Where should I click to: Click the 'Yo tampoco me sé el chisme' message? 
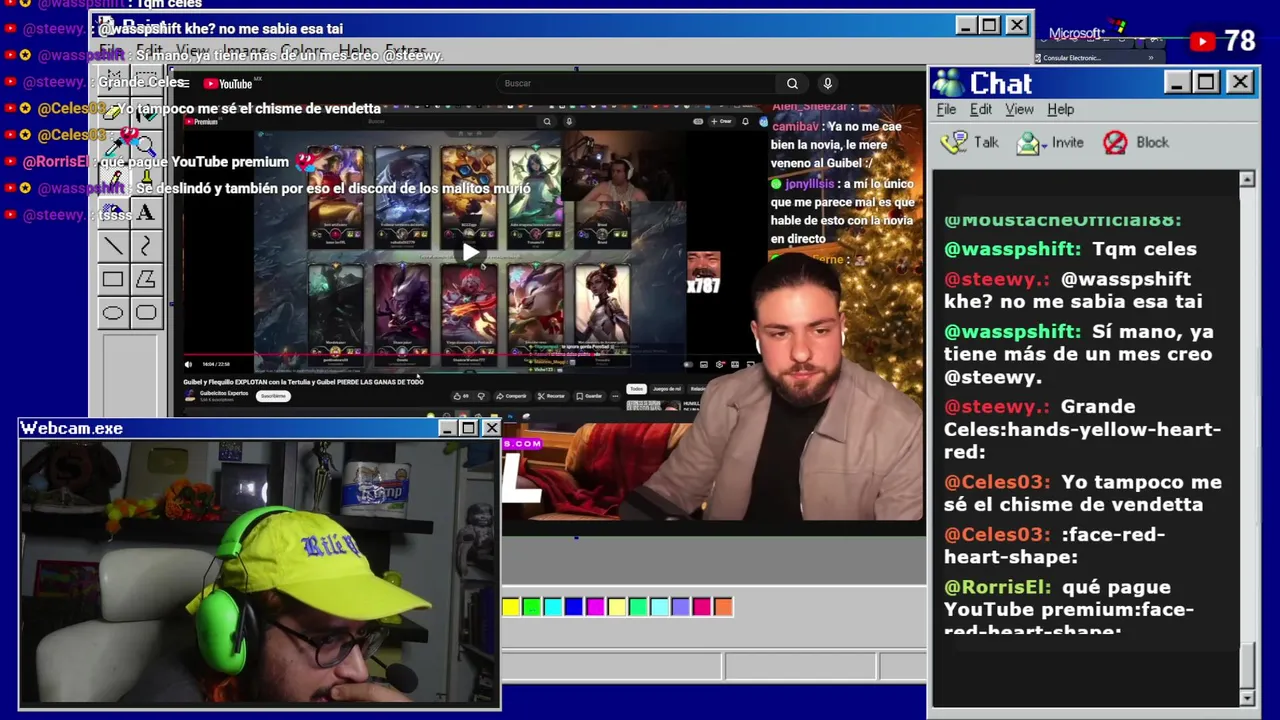(x=1083, y=493)
